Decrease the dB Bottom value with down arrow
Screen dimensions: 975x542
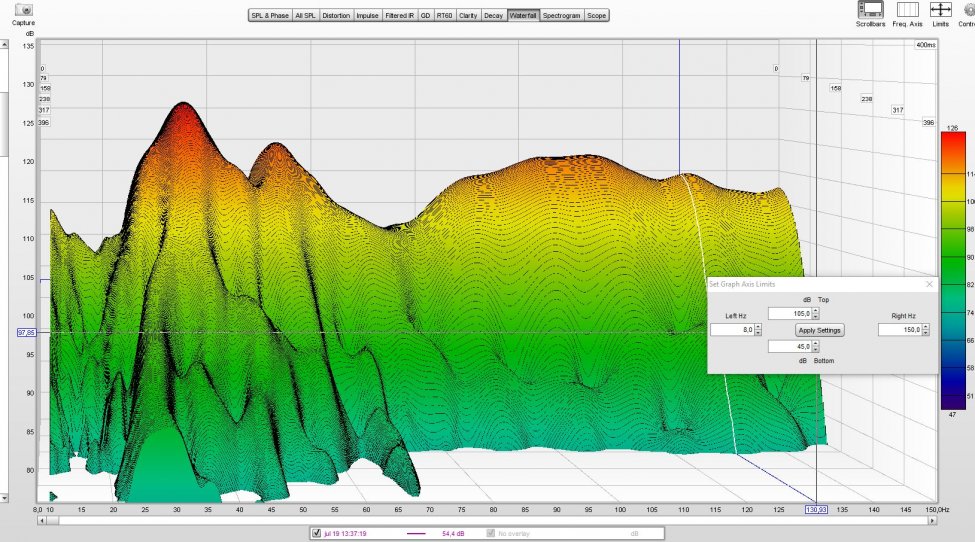tap(815, 349)
